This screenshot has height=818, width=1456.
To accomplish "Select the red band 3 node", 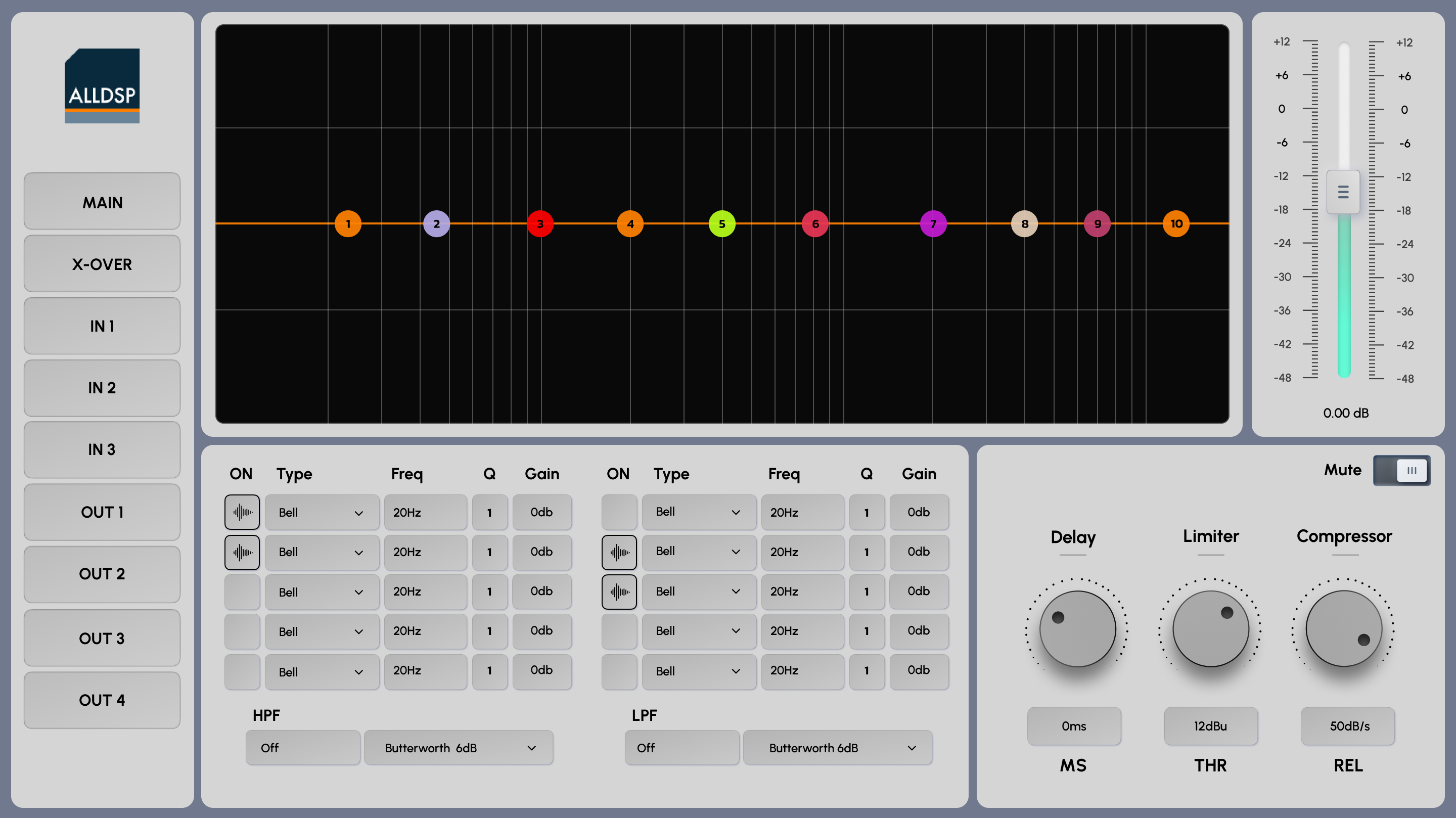I will 540,224.
